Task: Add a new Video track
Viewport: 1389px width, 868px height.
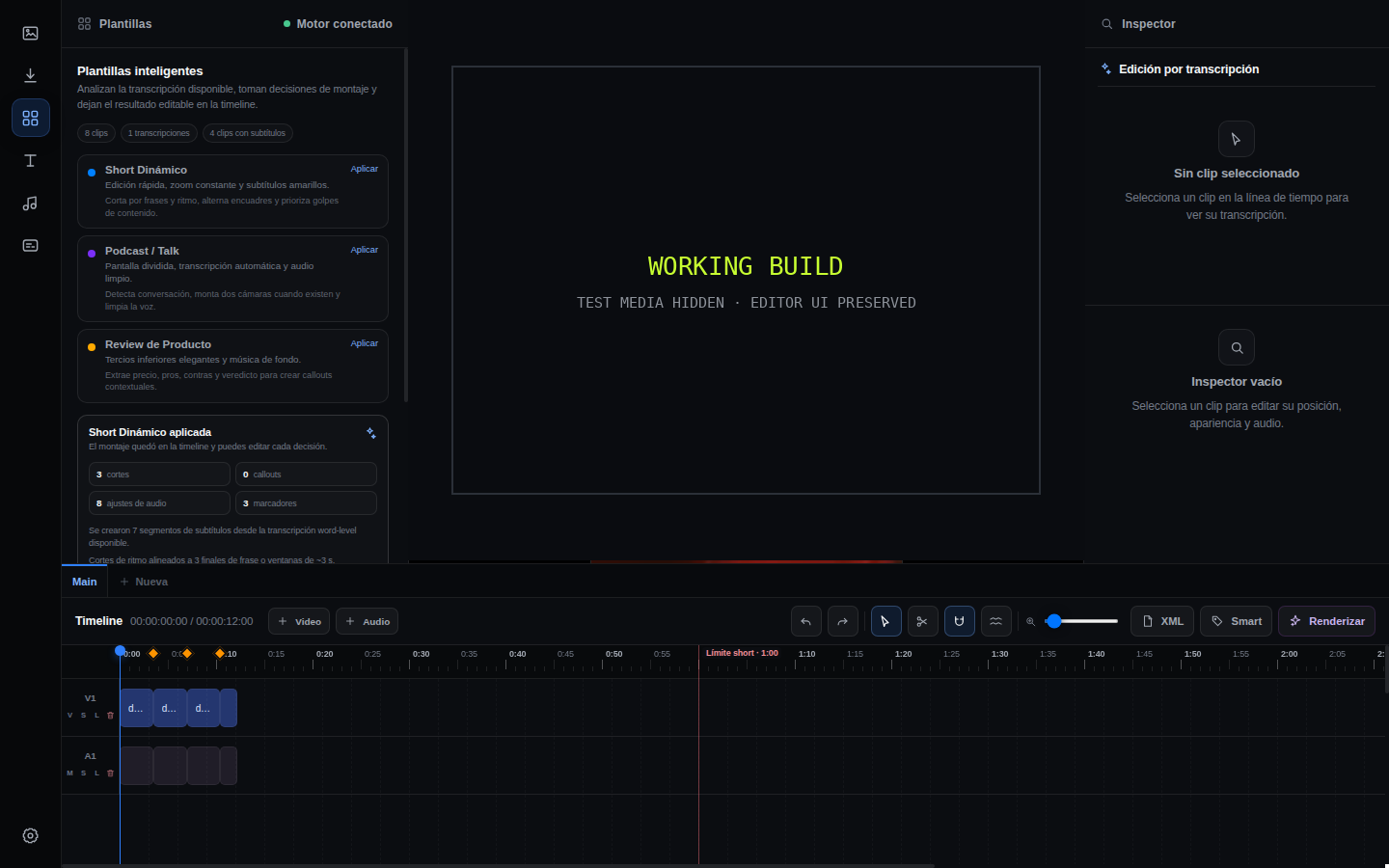Action: tap(299, 621)
